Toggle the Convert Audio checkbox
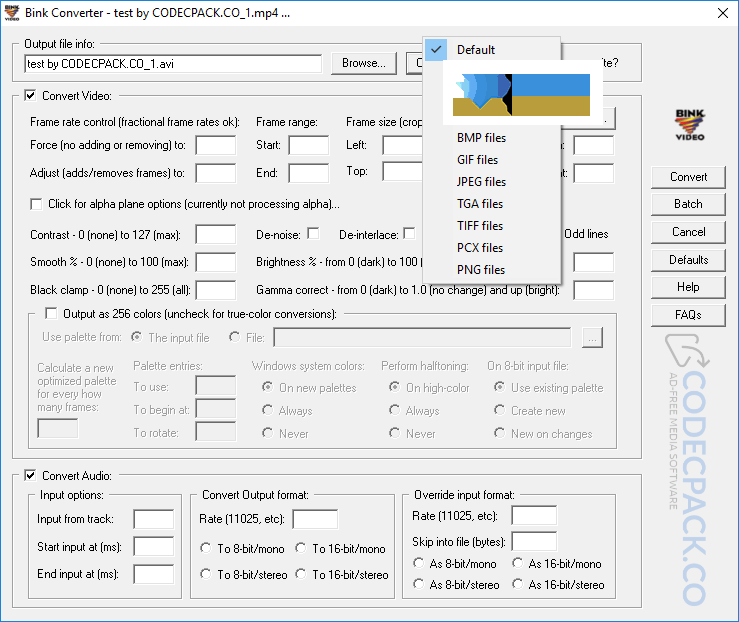The width and height of the screenshot is (739, 622). (x=30, y=475)
